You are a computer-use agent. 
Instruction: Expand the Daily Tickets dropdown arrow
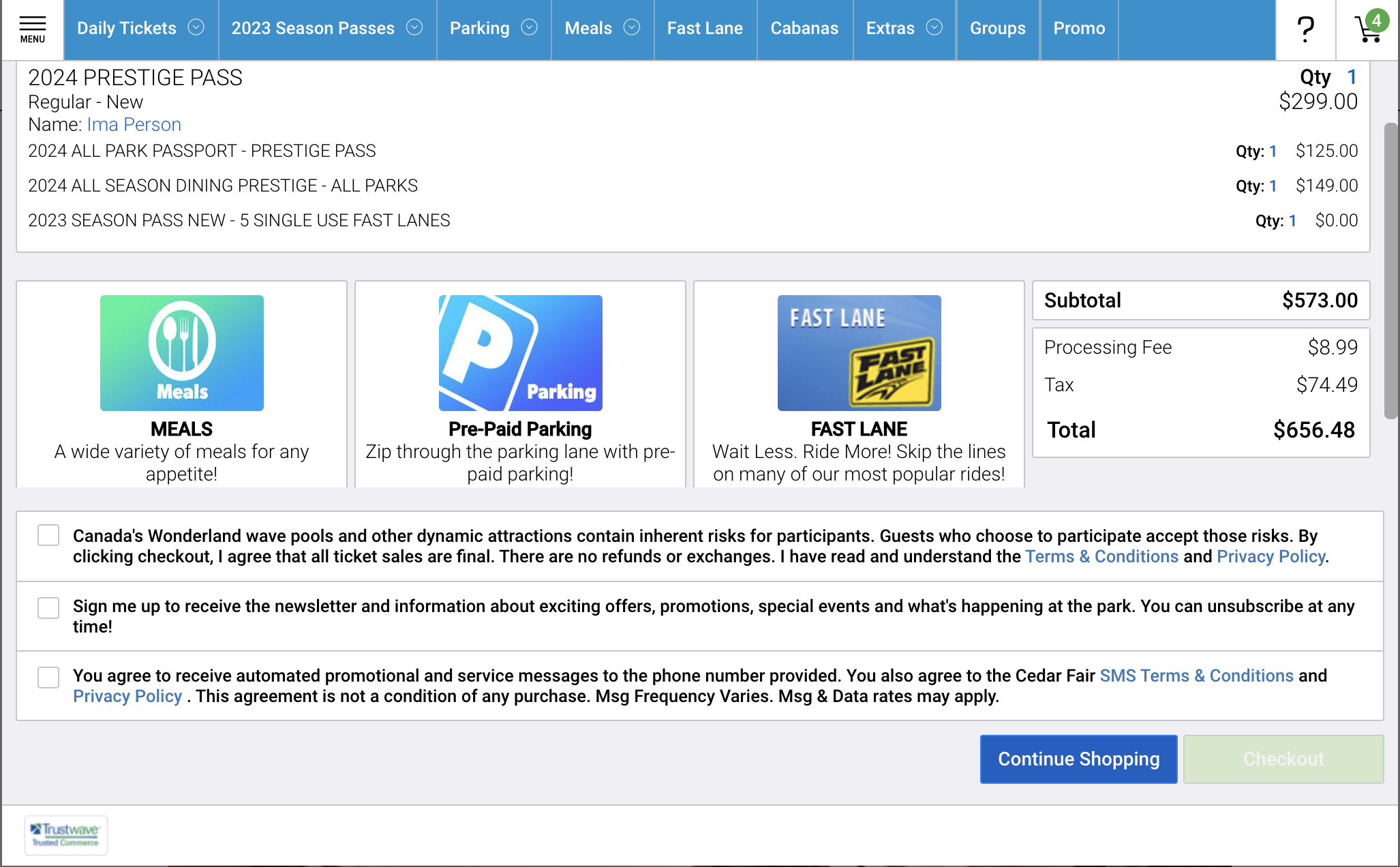coord(196,27)
